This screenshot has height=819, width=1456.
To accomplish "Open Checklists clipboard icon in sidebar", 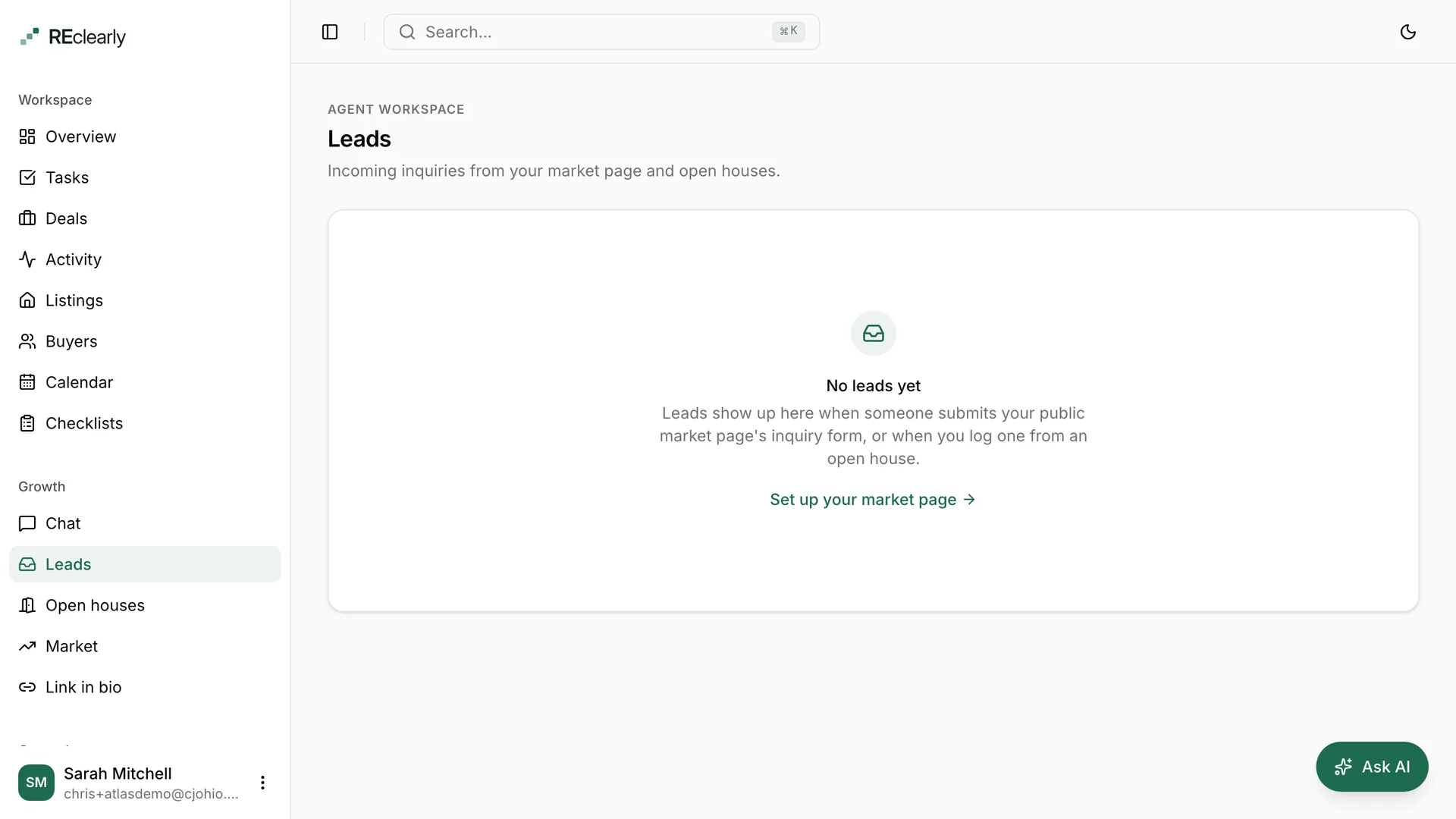I will click(x=27, y=423).
